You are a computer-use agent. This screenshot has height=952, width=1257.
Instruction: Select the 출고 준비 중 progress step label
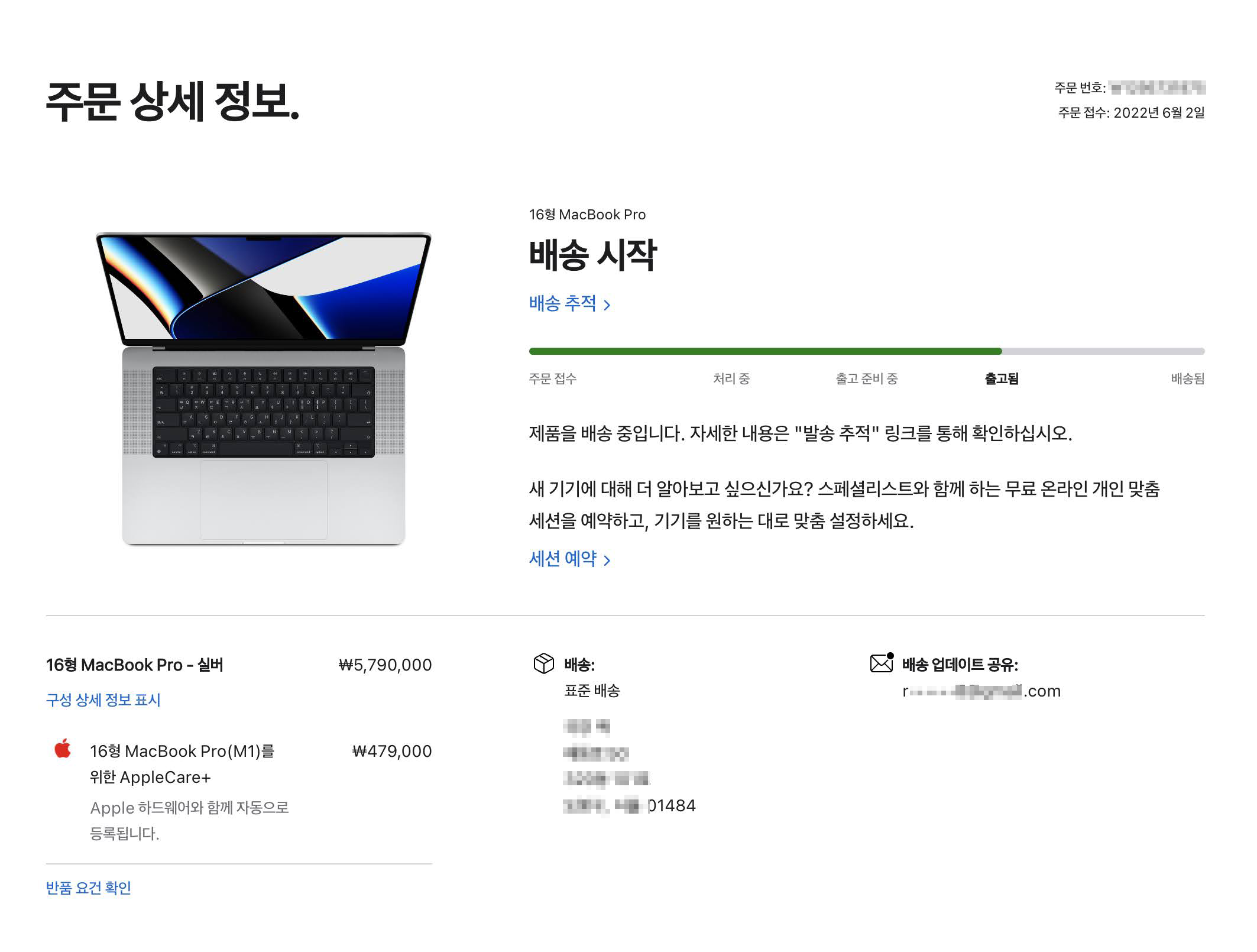pos(866,379)
